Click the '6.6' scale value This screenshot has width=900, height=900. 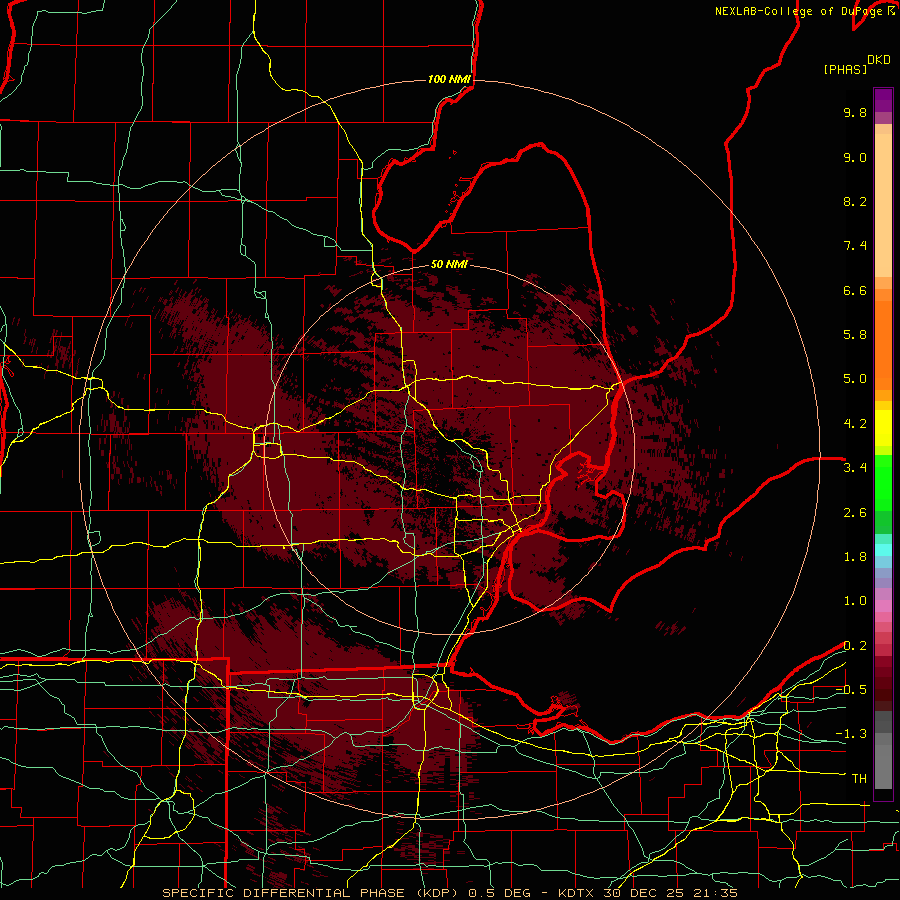(855, 290)
